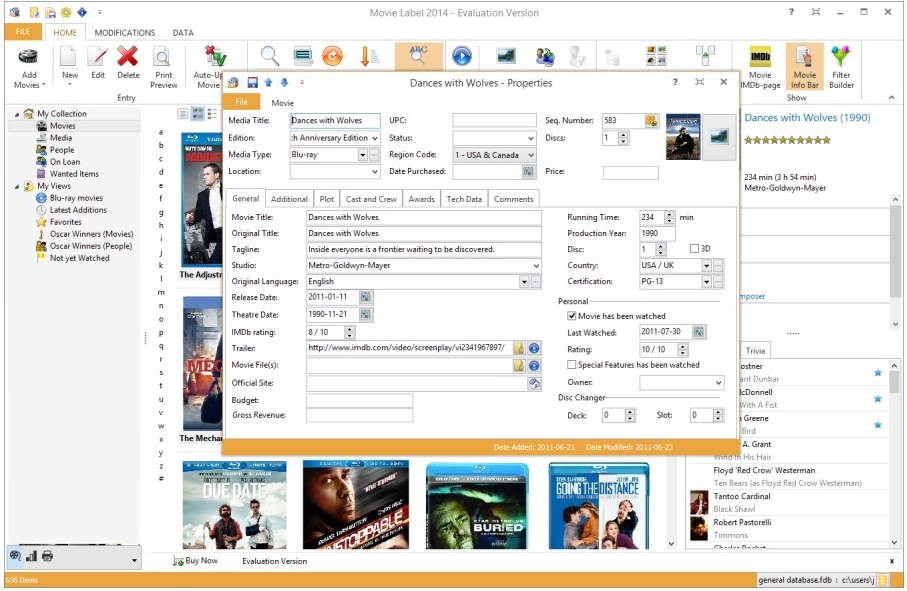Screen dimensions: 907x591
Task: Open the Movie IMDb-page
Action: 760,67
